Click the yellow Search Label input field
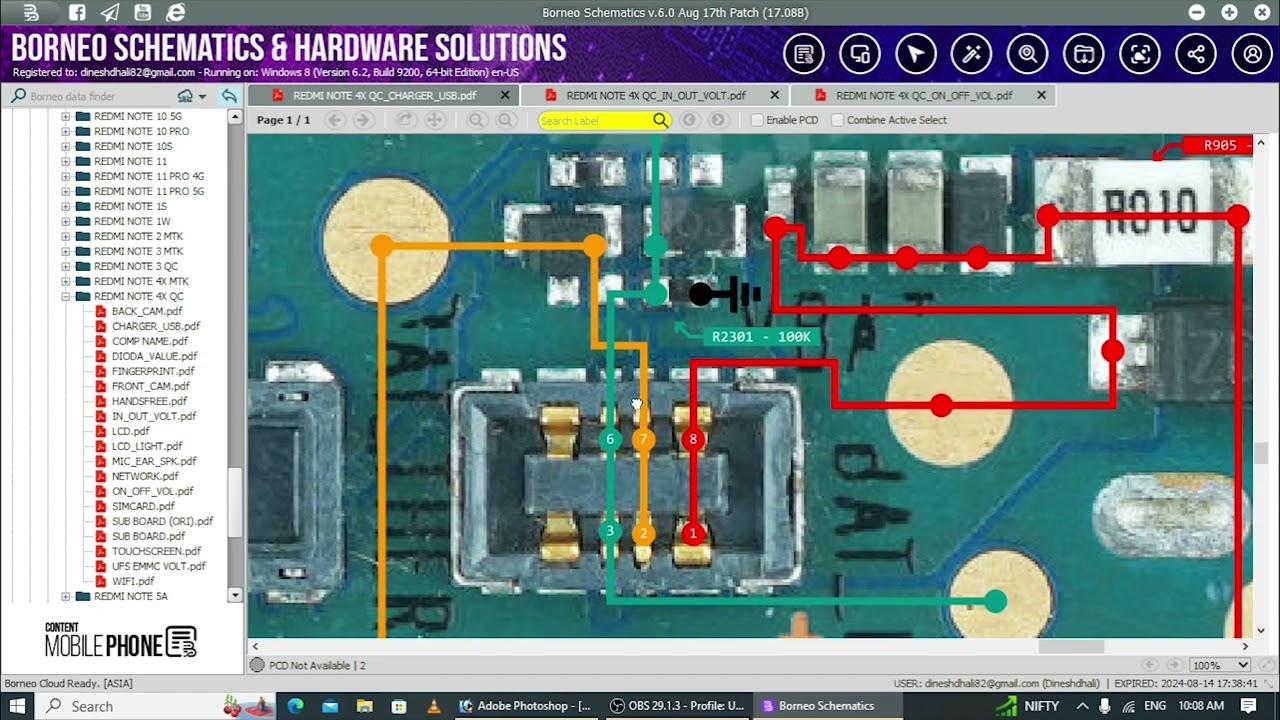 coord(595,120)
